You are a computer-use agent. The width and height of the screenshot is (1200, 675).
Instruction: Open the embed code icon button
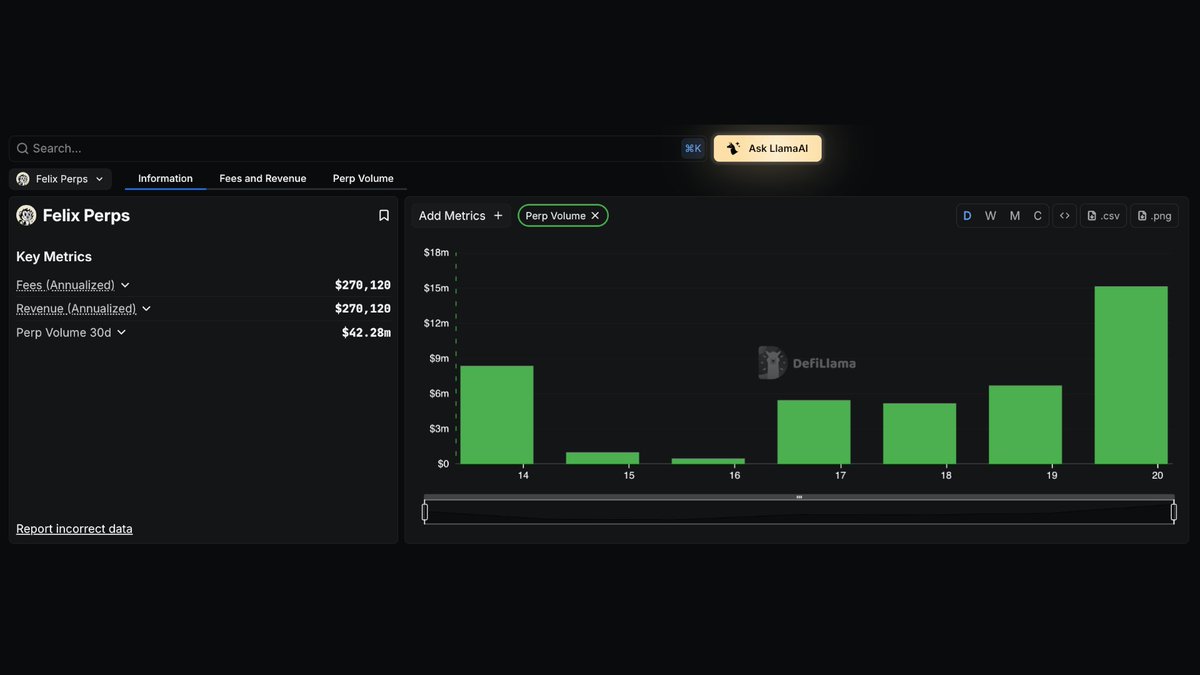point(1064,215)
